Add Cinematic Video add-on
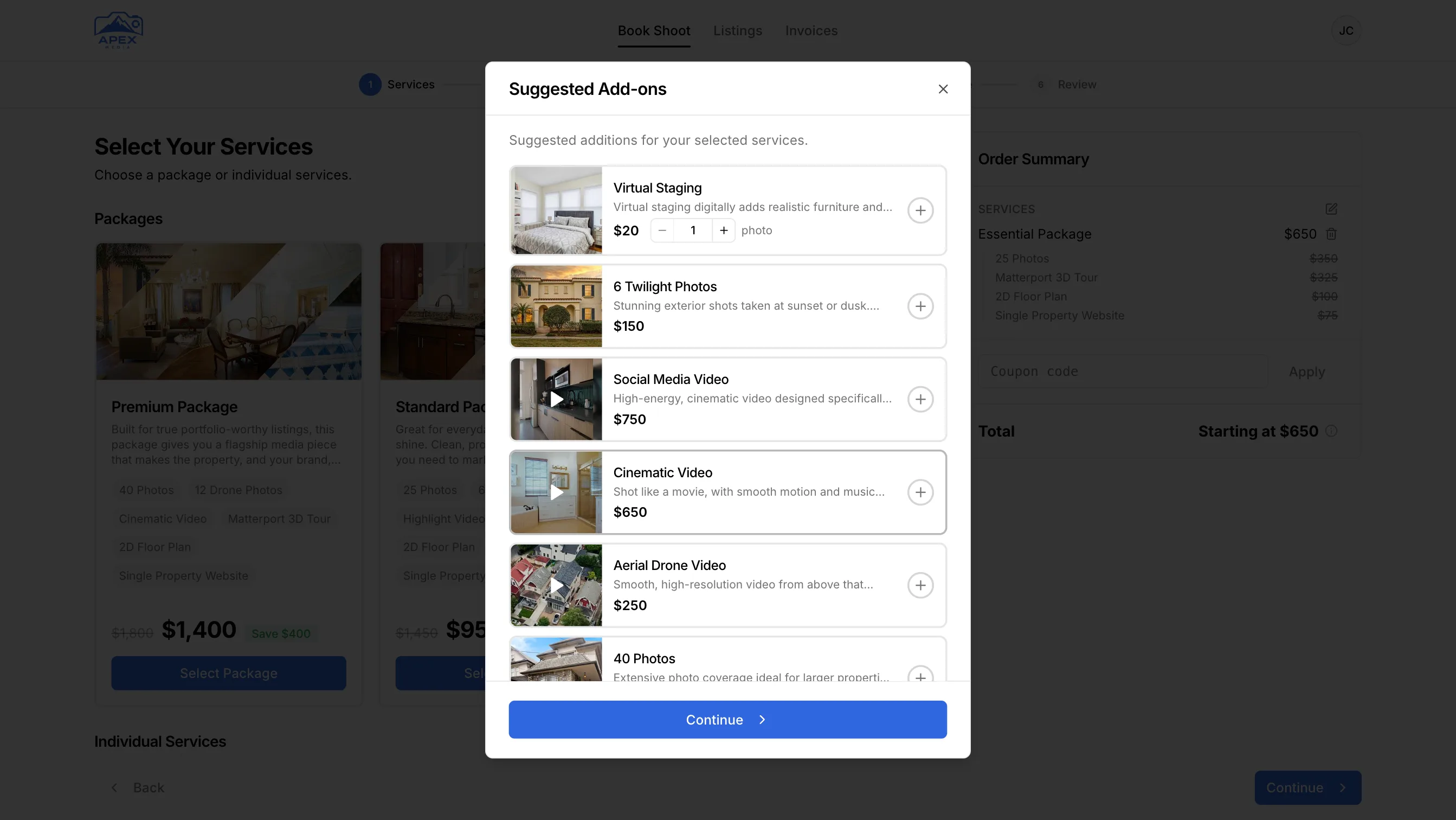The height and width of the screenshot is (820, 1456). [x=920, y=492]
